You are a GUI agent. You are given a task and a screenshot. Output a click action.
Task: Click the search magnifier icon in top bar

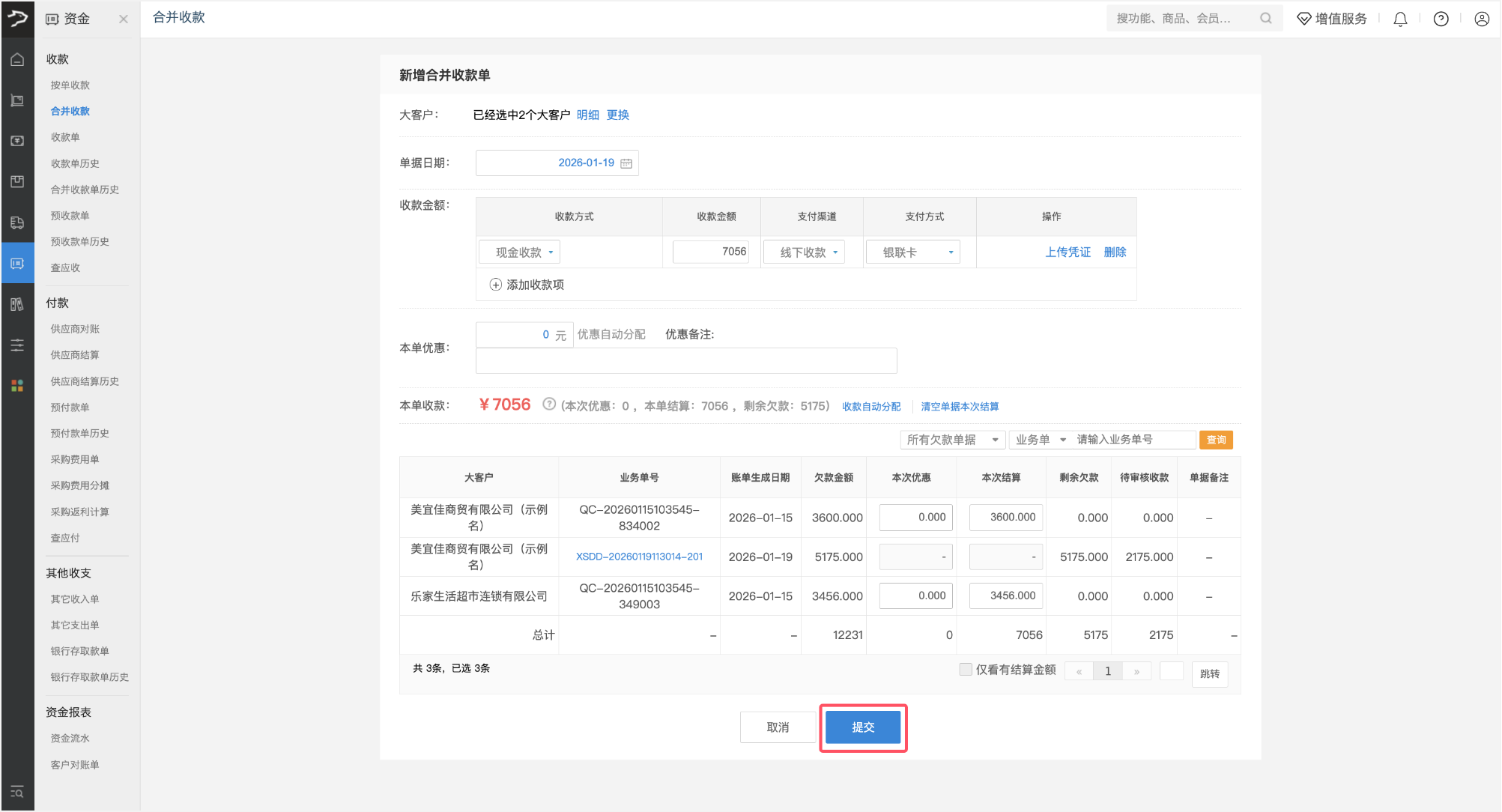click(1265, 19)
